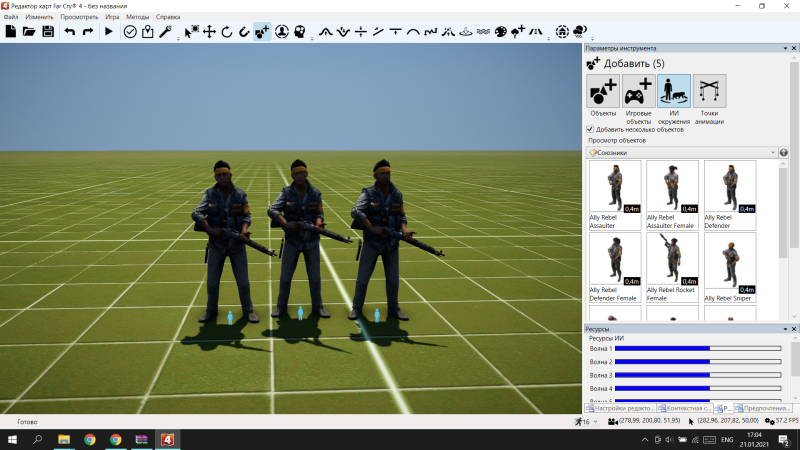The image size is (800, 450).
Task: Select the highlighted Add objects toolbar tool
Action: (262, 32)
